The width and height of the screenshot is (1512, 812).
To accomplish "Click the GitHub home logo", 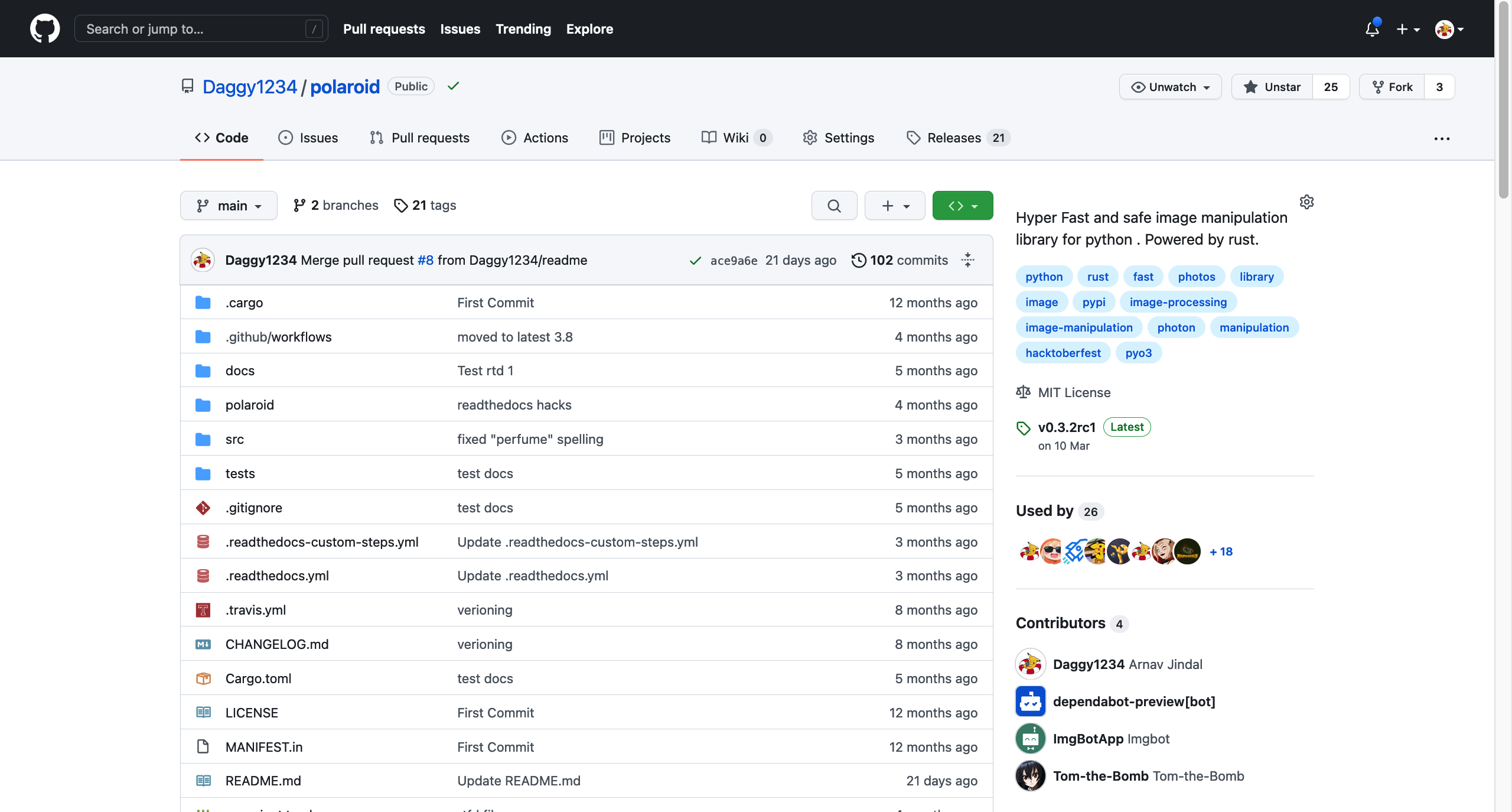I will (x=45, y=28).
